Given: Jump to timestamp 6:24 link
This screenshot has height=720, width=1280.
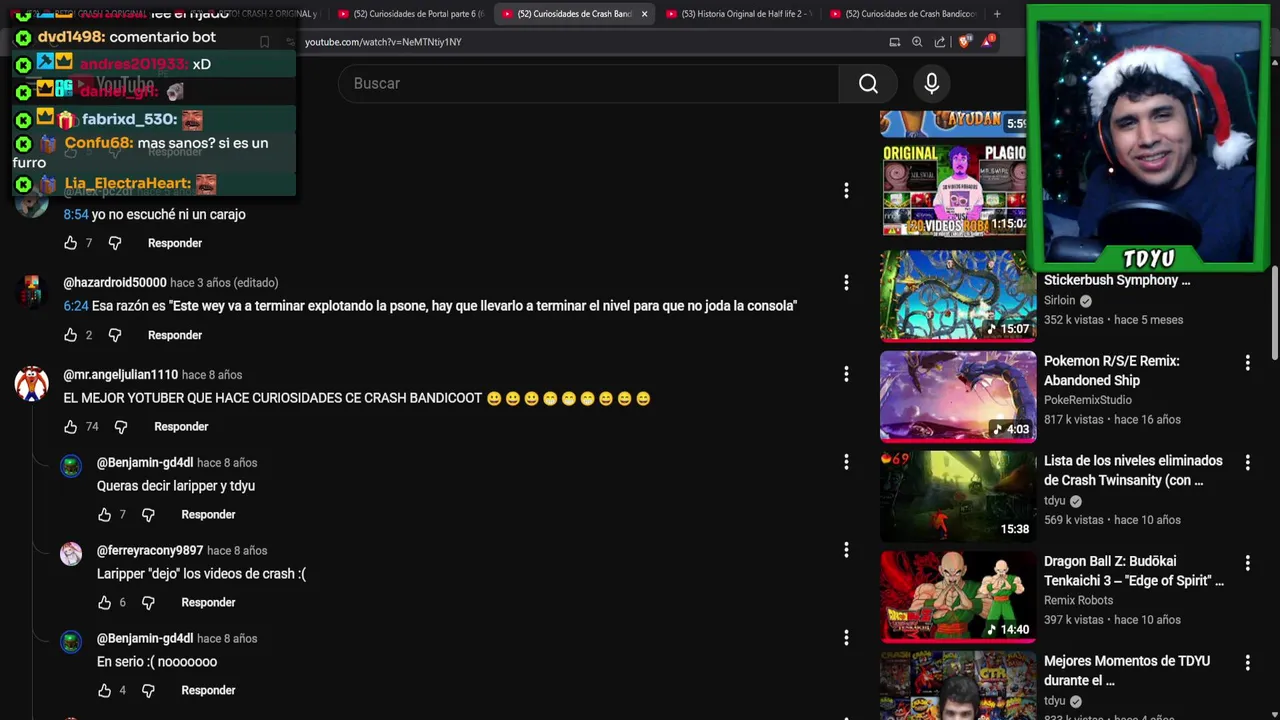Looking at the screenshot, I should point(76,306).
